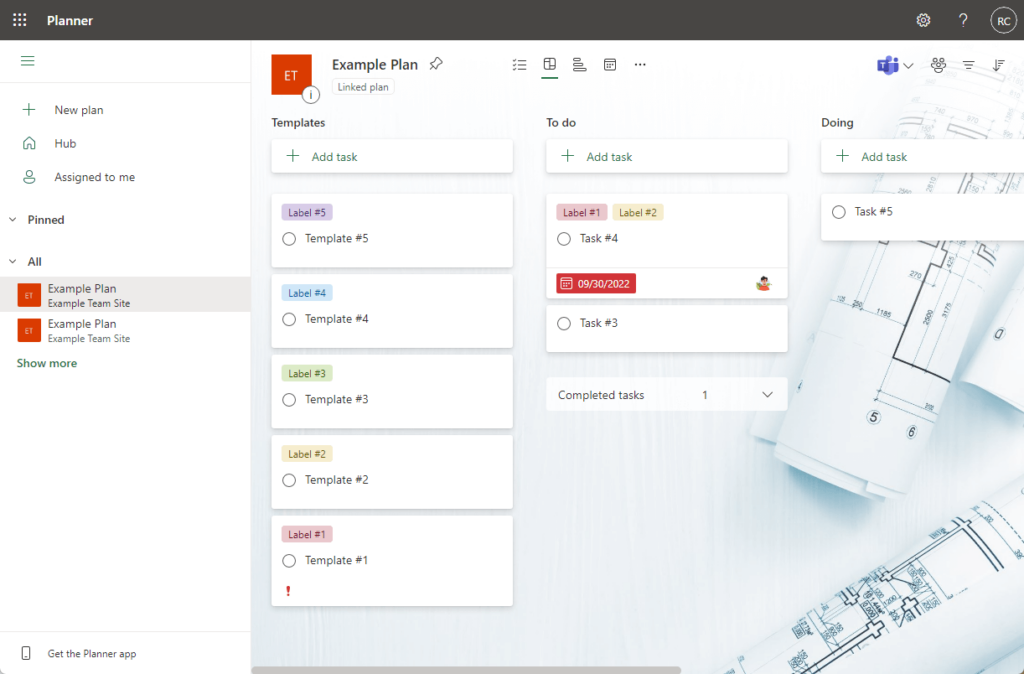
Task: Open the app launcher waffle icon
Action: (x=20, y=20)
